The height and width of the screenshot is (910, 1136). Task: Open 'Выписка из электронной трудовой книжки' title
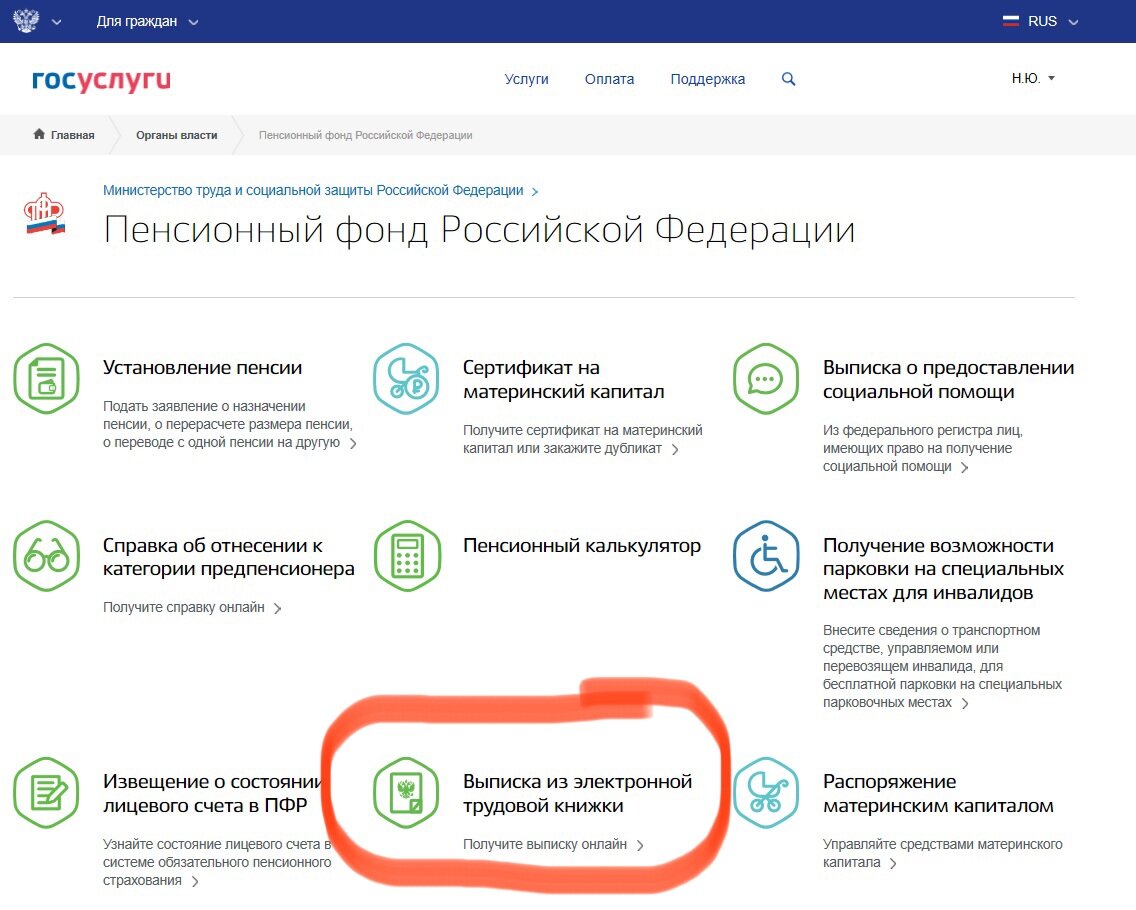[x=577, y=793]
